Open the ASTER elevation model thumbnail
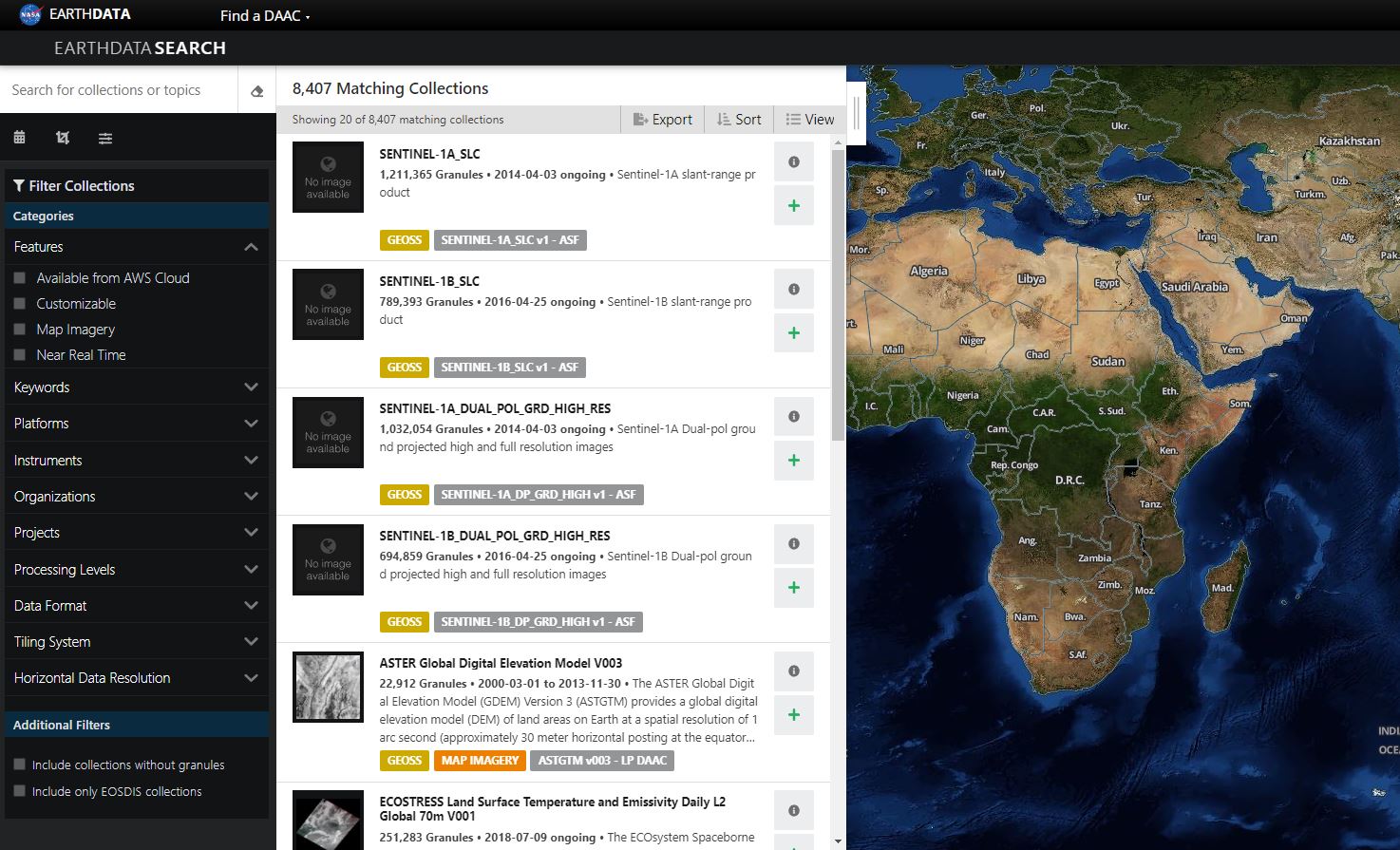 click(328, 687)
